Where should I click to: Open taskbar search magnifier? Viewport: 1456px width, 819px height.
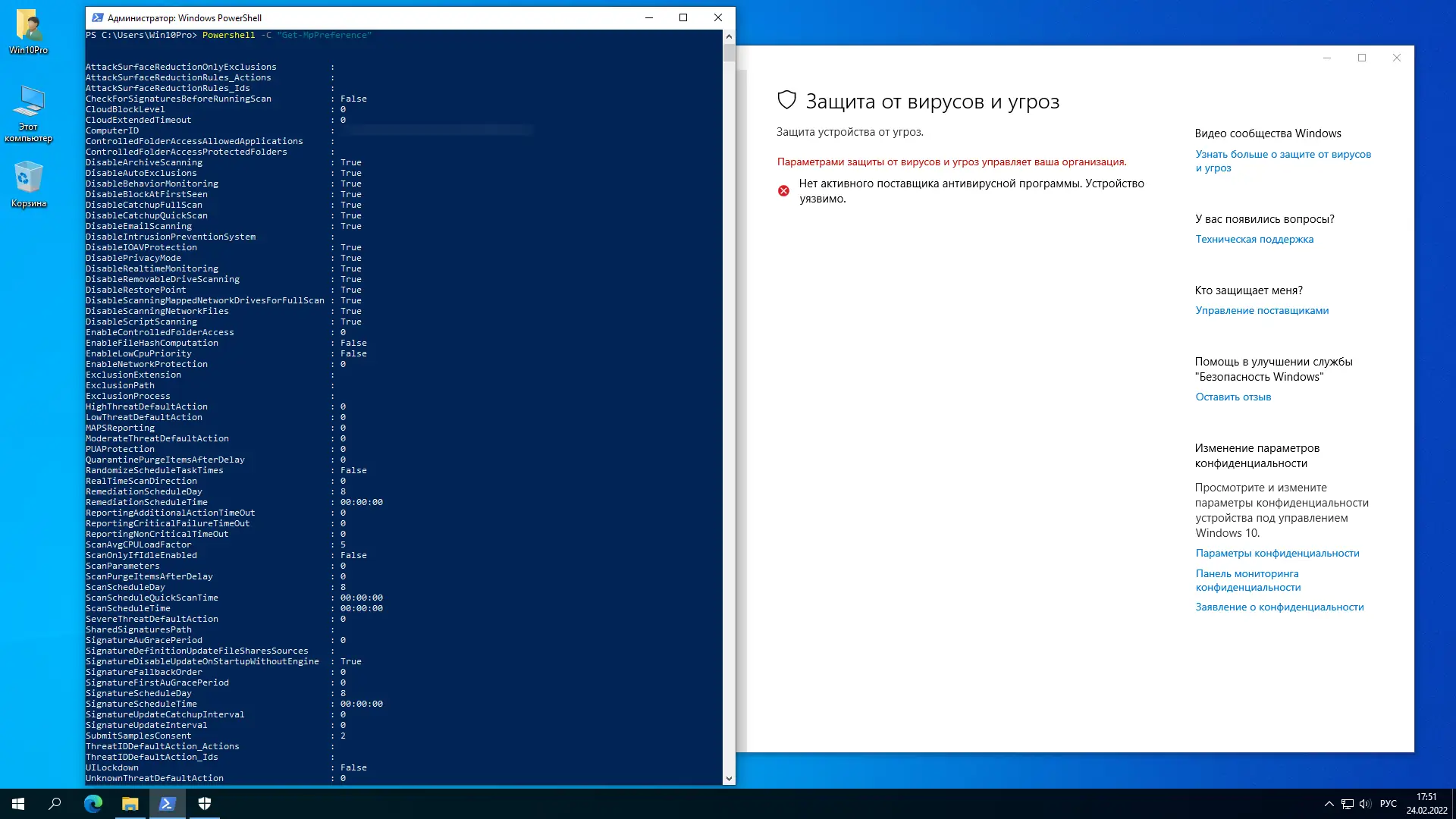coord(55,804)
